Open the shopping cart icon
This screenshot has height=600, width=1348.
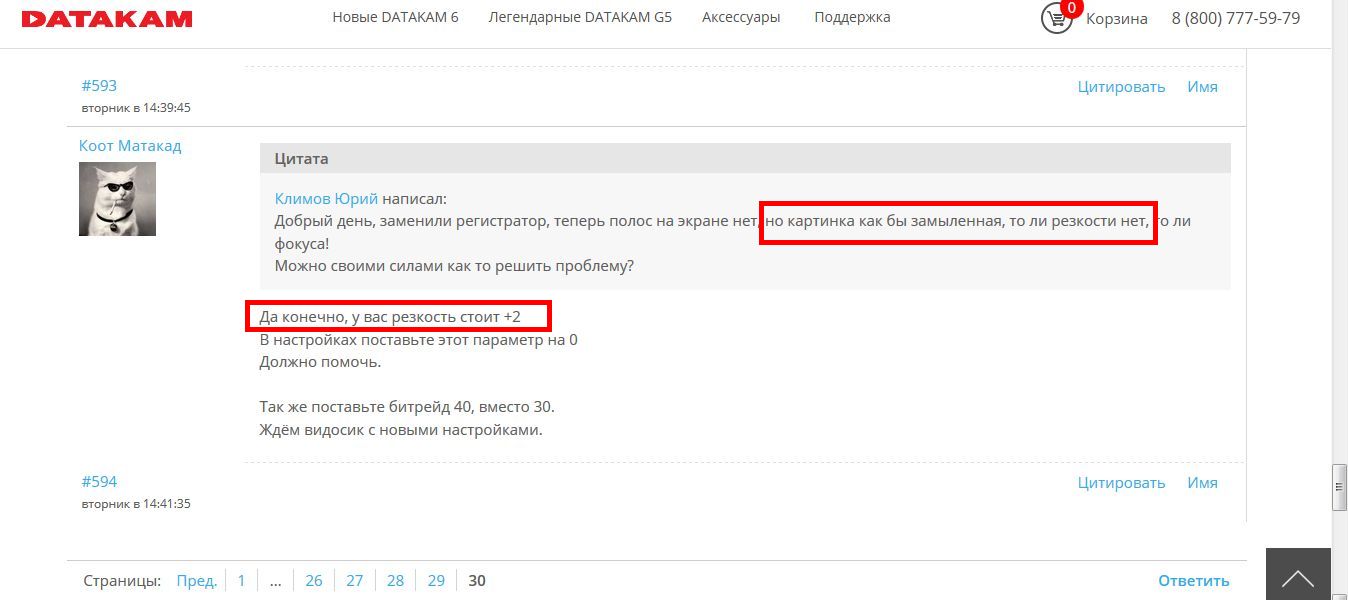coord(1056,18)
